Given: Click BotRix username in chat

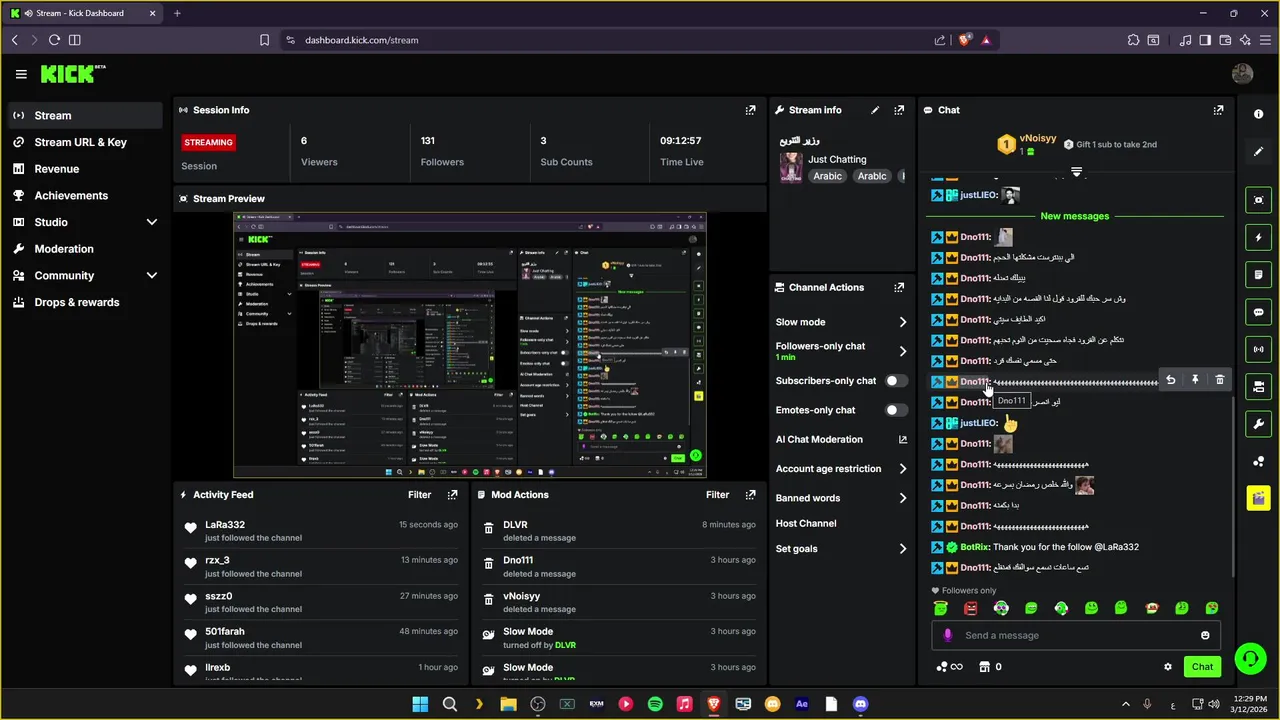Looking at the screenshot, I should tap(975, 547).
